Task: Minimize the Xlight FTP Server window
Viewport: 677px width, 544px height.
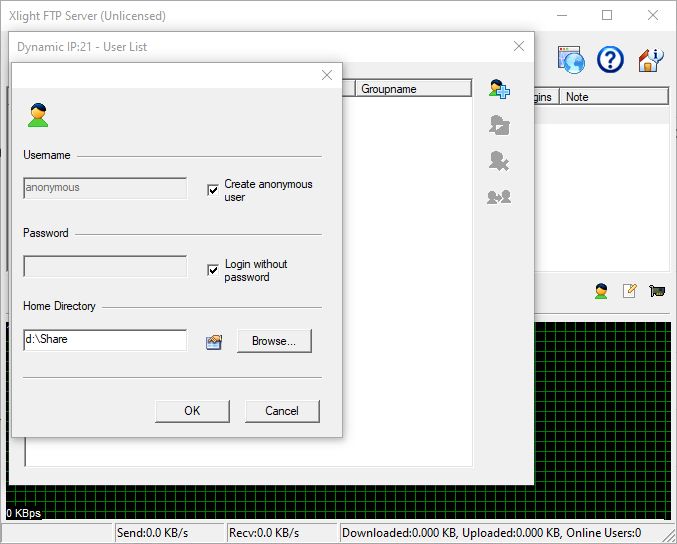Action: point(562,16)
